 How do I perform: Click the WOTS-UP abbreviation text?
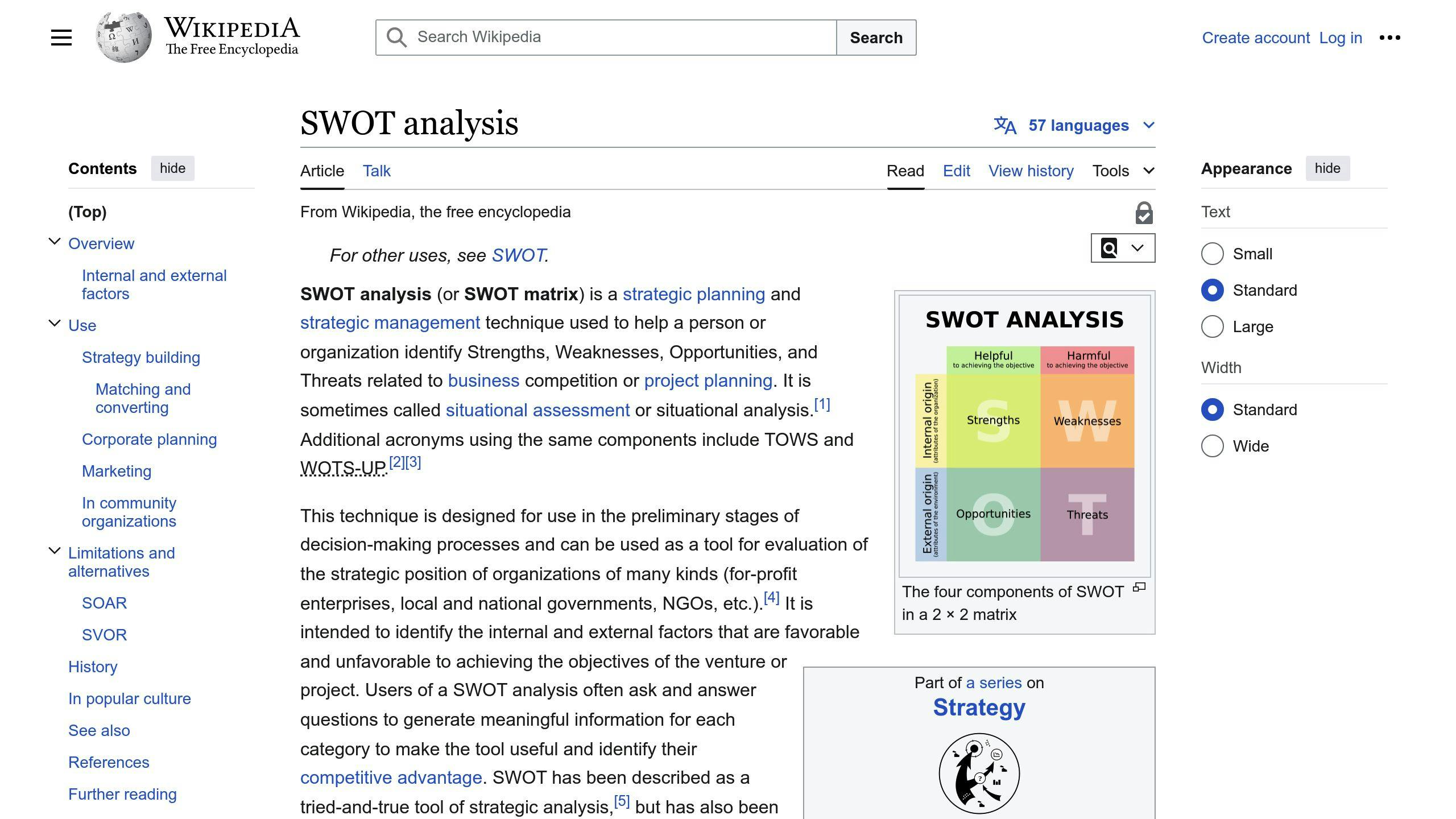[343, 468]
